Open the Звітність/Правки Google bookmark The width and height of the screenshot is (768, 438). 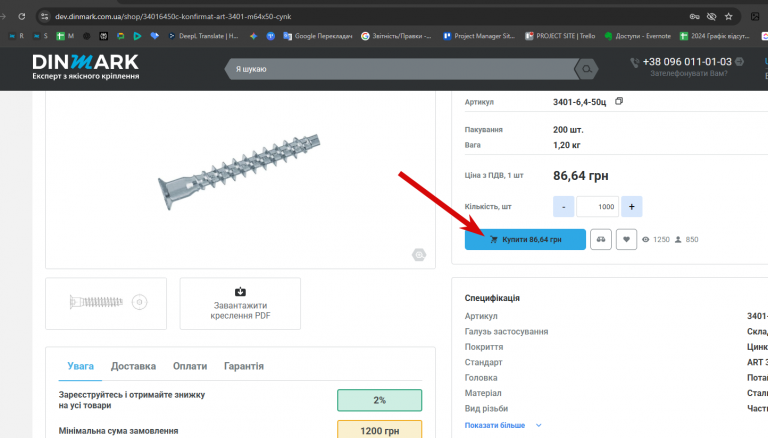tap(396, 36)
